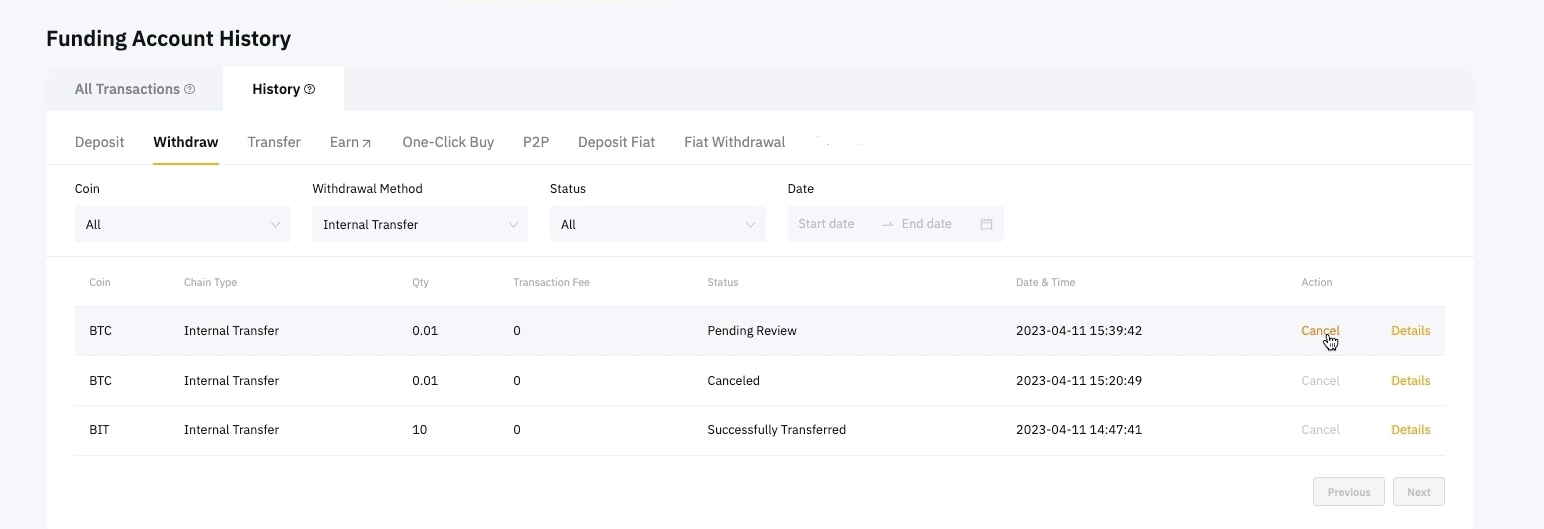Image resolution: width=1544 pixels, height=529 pixels.
Task: Click help icon next to History tab
Action: pyautogui.click(x=310, y=90)
